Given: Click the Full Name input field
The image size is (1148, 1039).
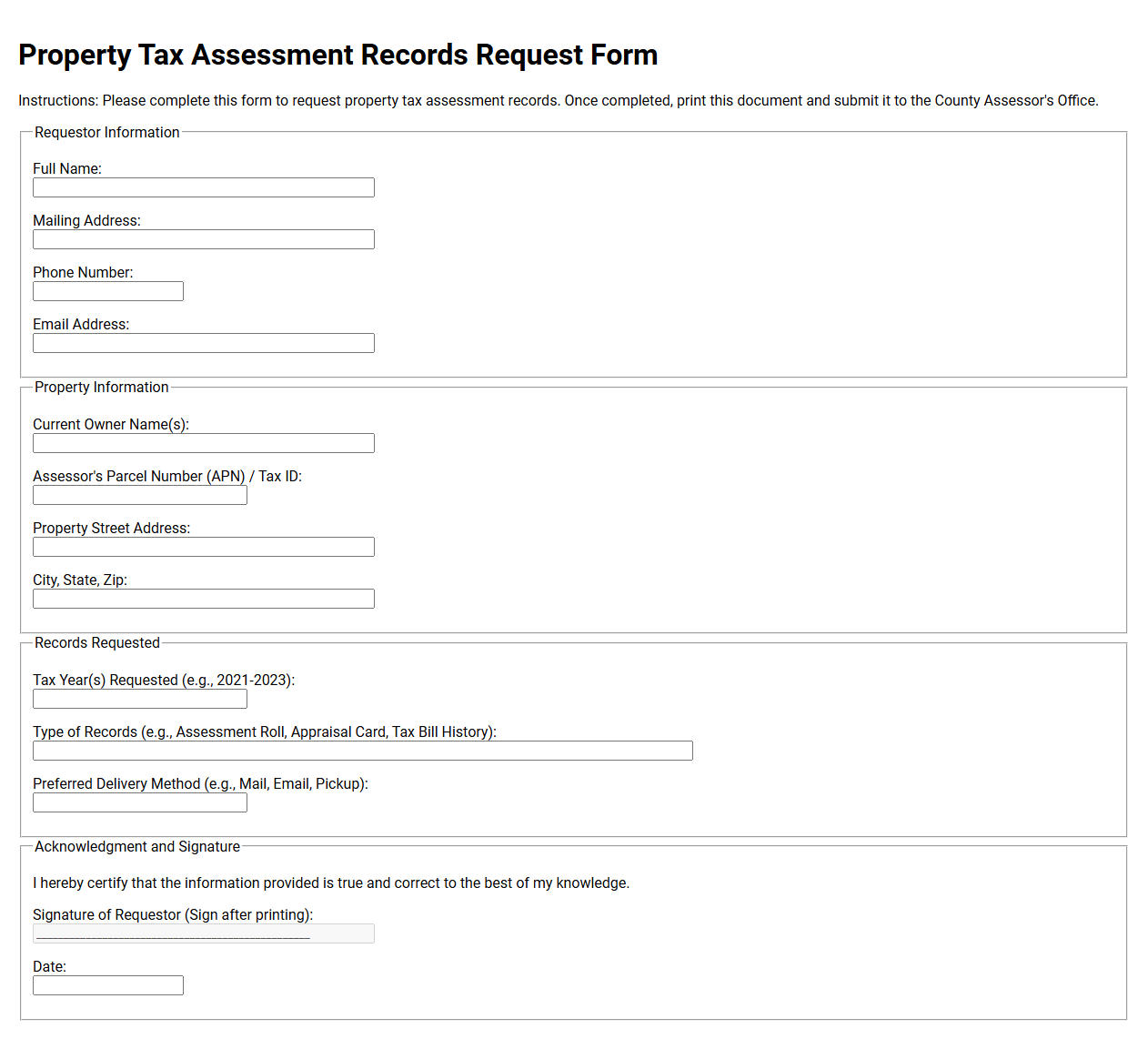Looking at the screenshot, I should click(204, 187).
